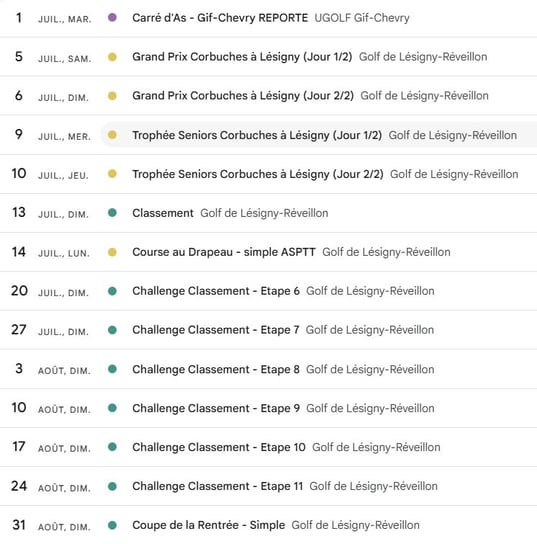Viewport: 537px width, 544px height.
Task: Click Golf de Lésigny-Réveillon location of Classement row
Action: [x=264, y=213]
